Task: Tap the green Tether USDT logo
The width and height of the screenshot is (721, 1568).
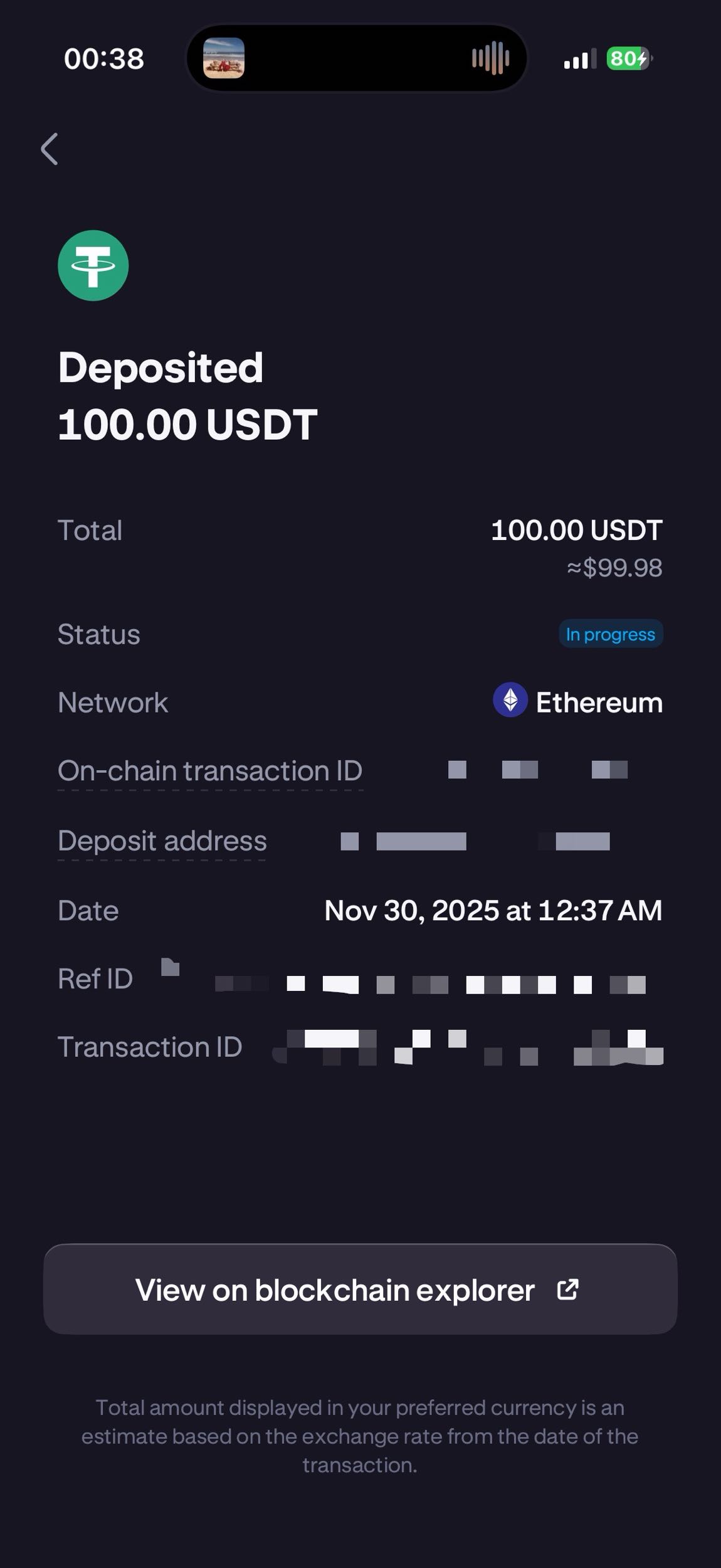Action: (x=93, y=266)
